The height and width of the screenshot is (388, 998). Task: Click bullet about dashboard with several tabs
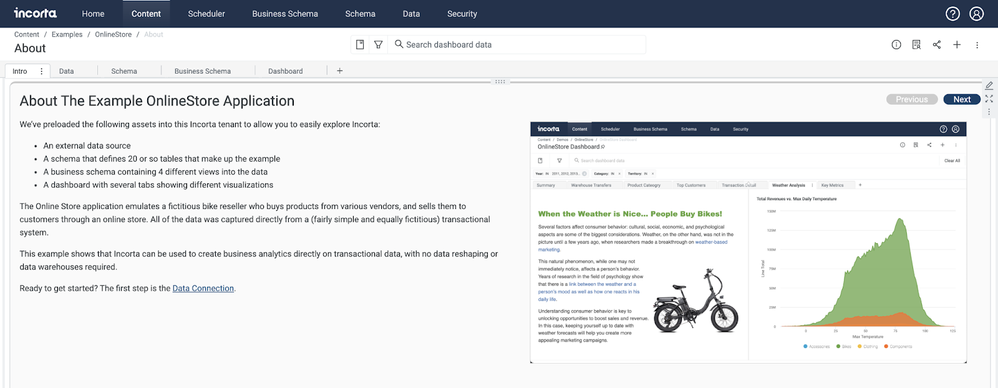pos(158,185)
